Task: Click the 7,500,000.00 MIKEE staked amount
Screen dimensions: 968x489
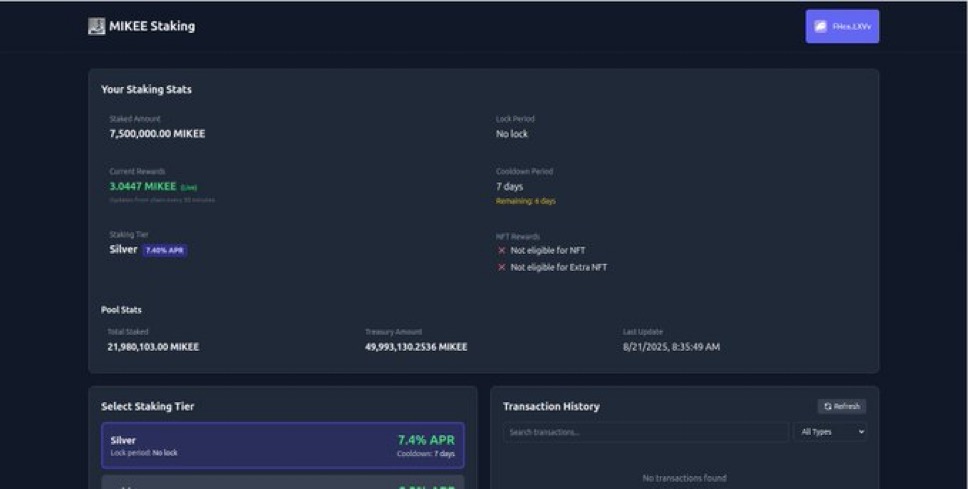Action: coord(157,133)
